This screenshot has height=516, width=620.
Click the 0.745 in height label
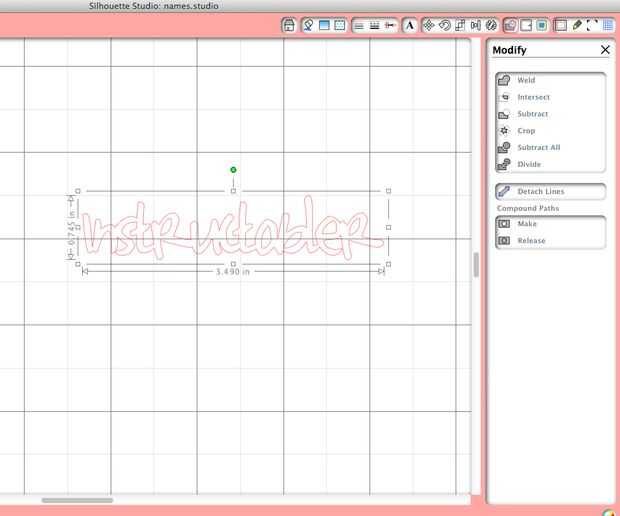pos(72,229)
